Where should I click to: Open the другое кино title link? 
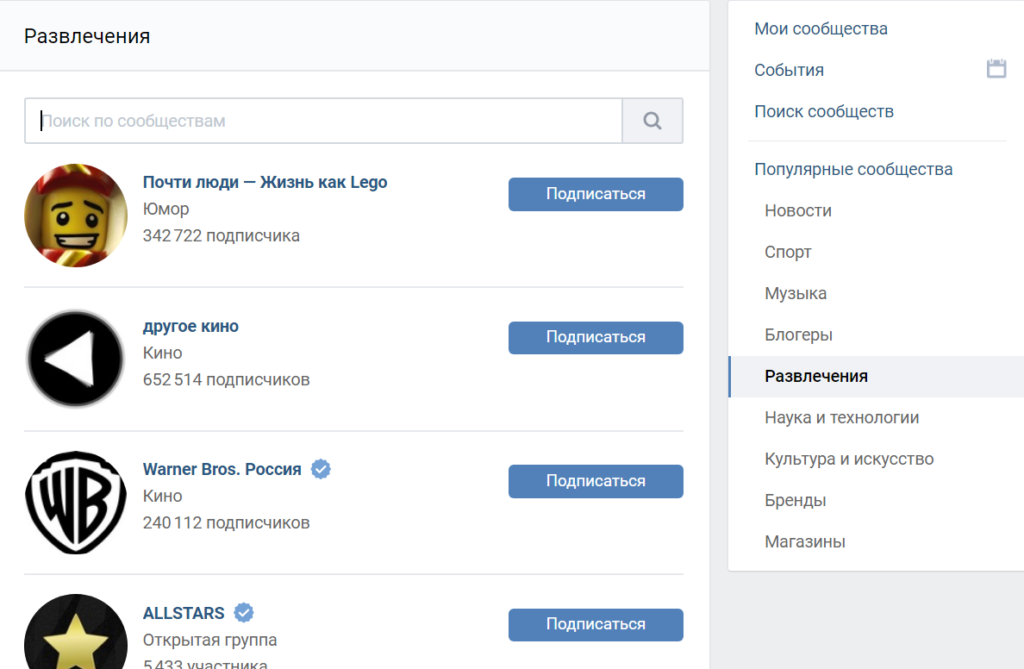click(191, 326)
